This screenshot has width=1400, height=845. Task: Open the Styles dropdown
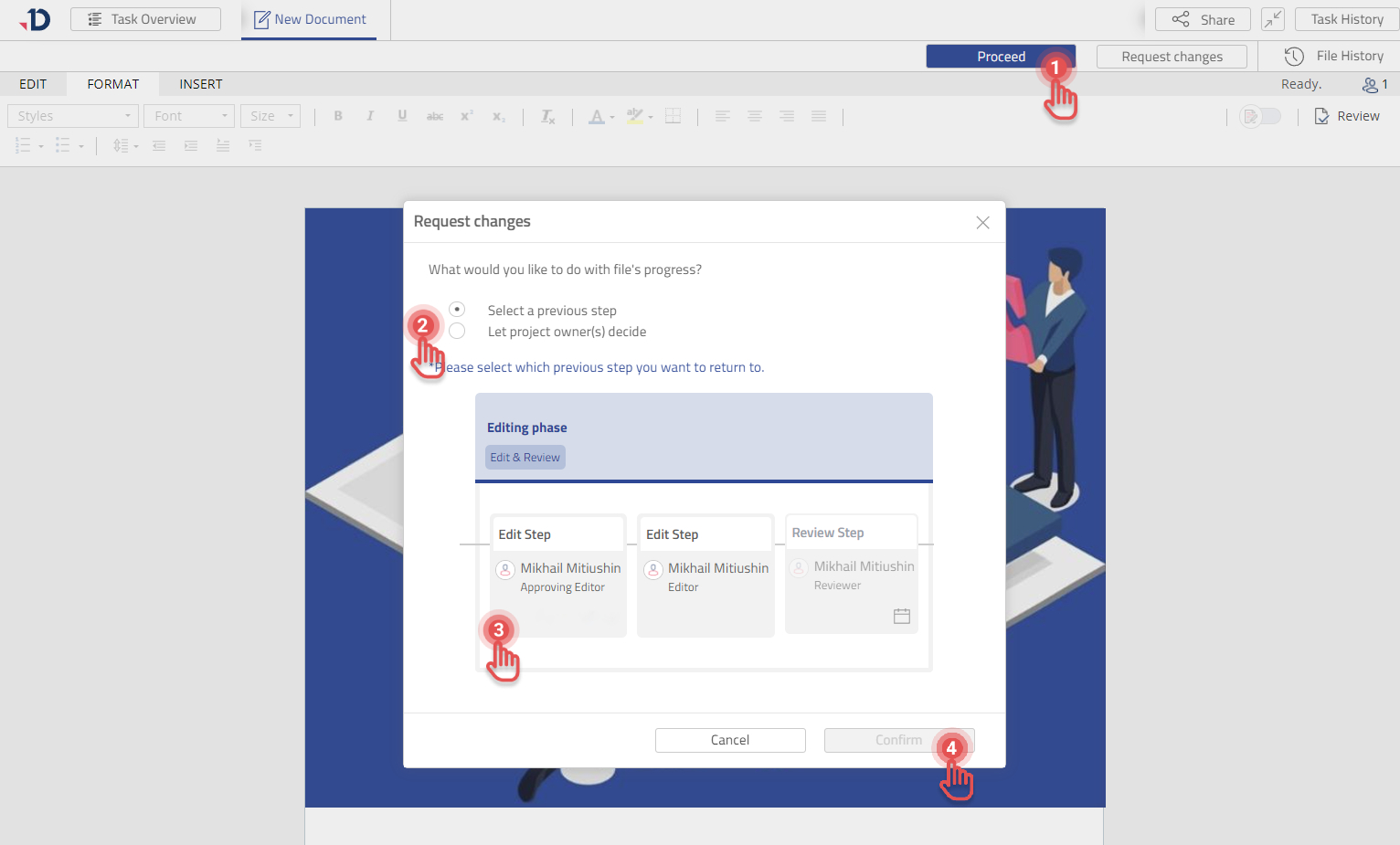[x=73, y=116]
